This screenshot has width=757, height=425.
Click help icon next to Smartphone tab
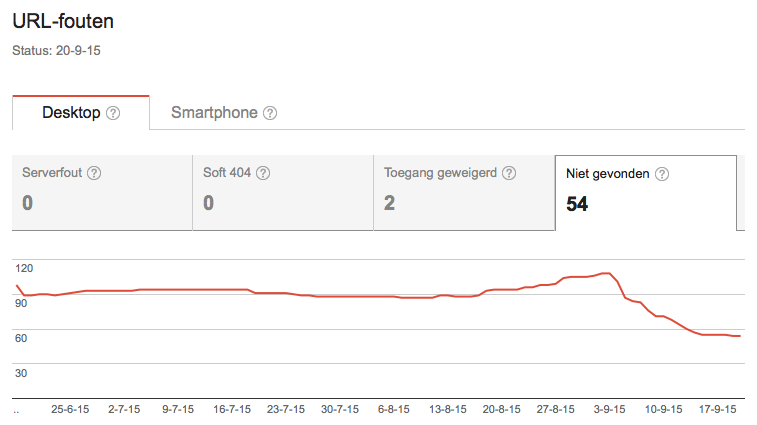[x=270, y=113]
